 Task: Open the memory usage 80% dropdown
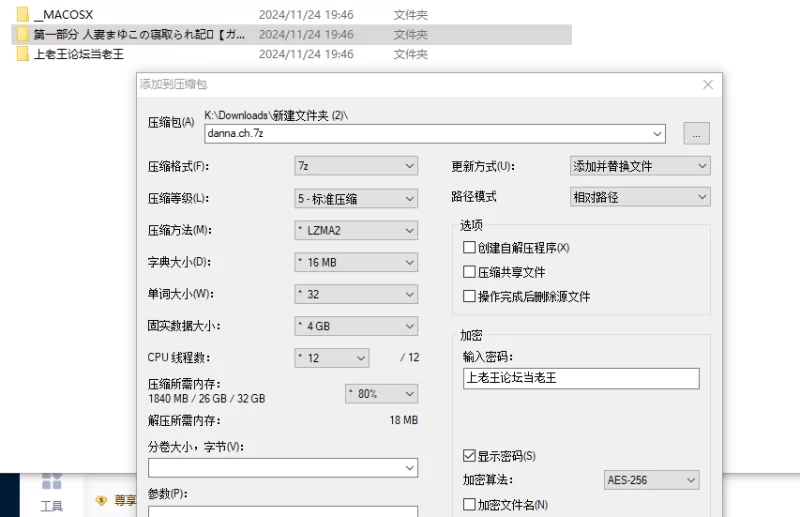[x=382, y=393]
